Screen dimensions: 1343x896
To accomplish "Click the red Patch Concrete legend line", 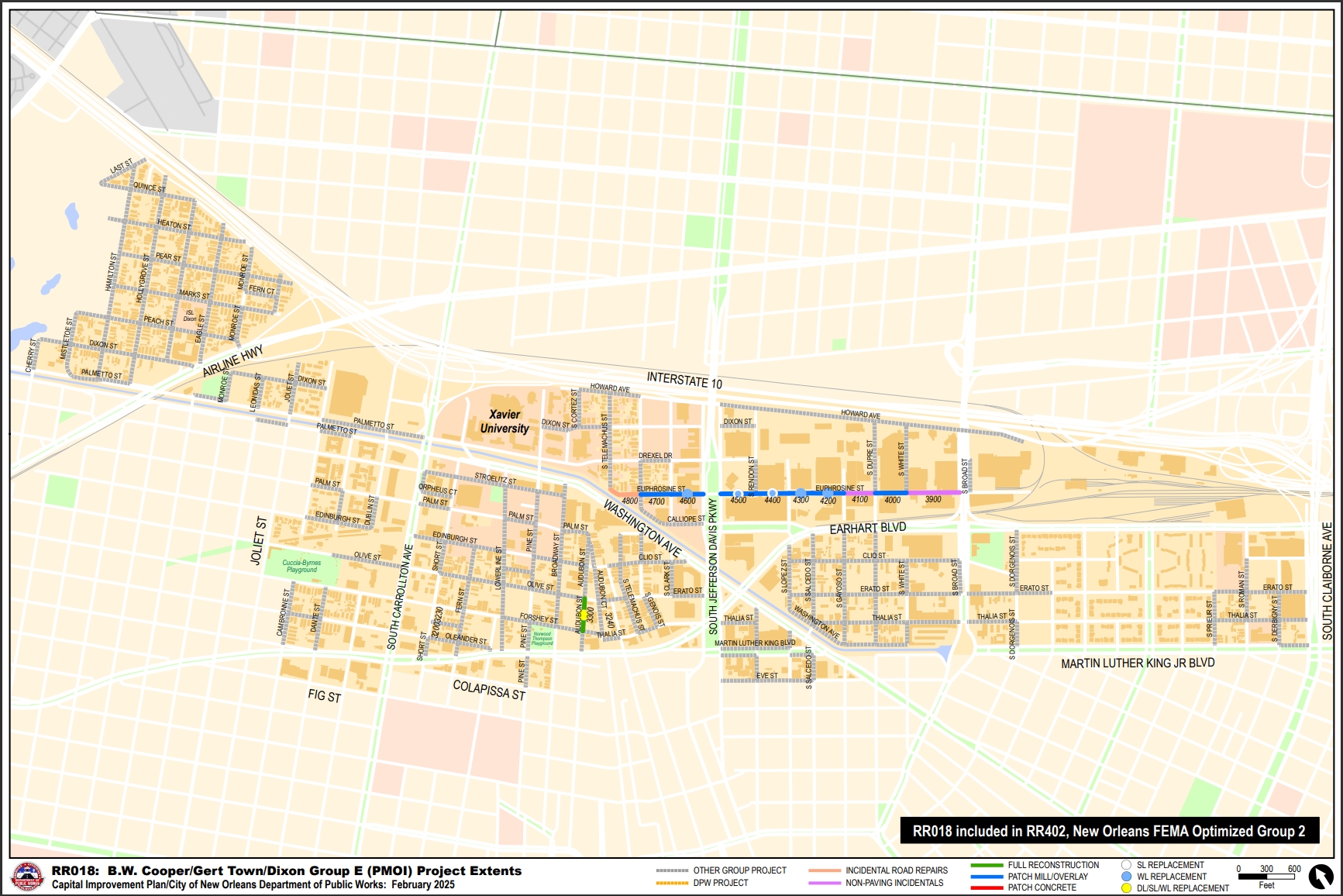I will [987, 887].
